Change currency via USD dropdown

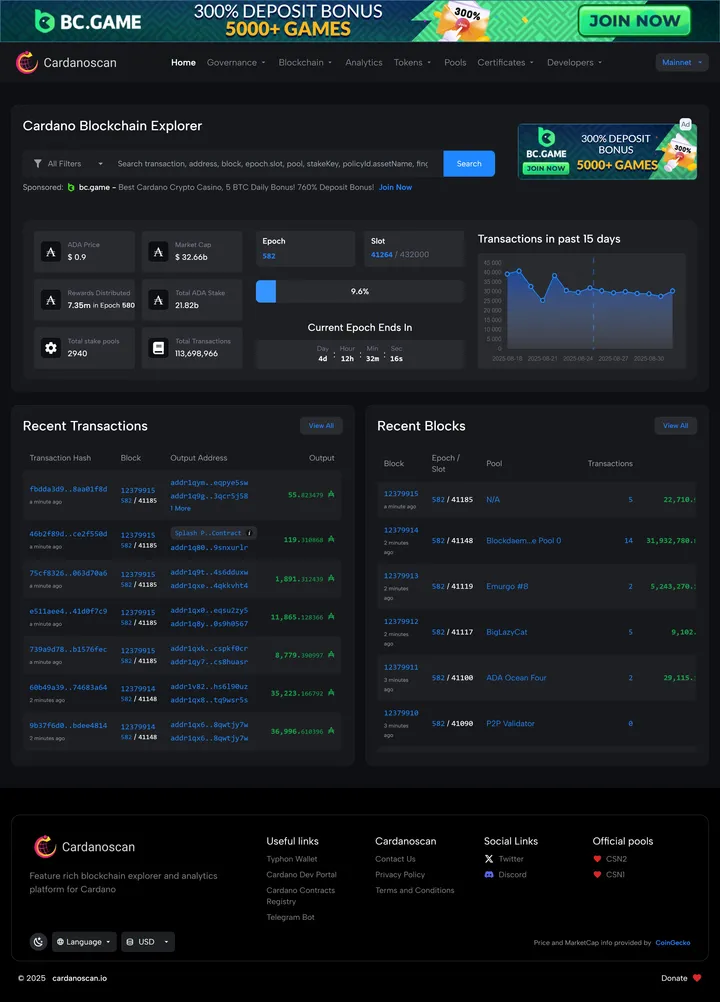pyautogui.click(x=147, y=942)
